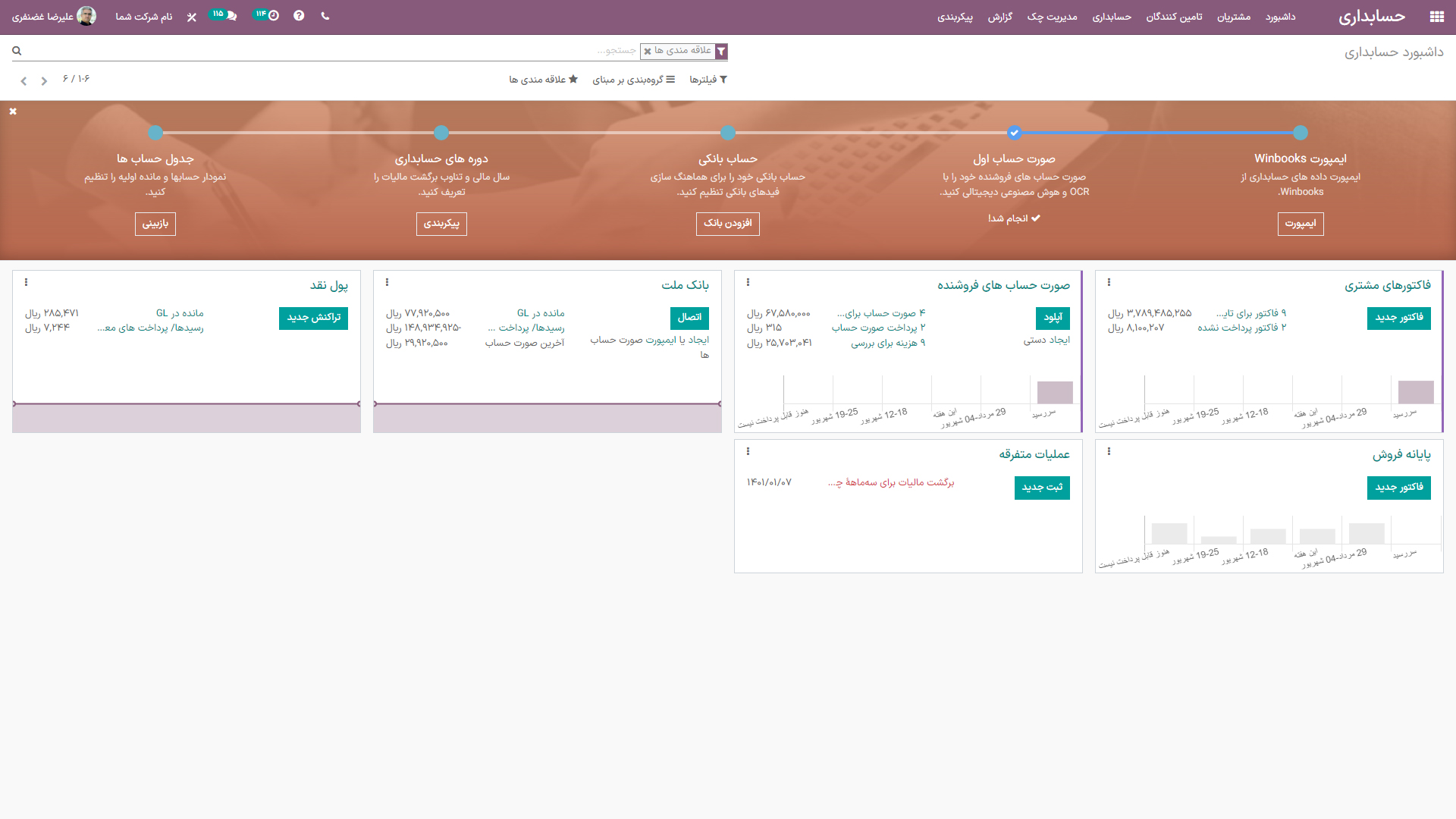Expand the Group By dropdown
Screen dimensions: 1456x819
(x=633, y=80)
